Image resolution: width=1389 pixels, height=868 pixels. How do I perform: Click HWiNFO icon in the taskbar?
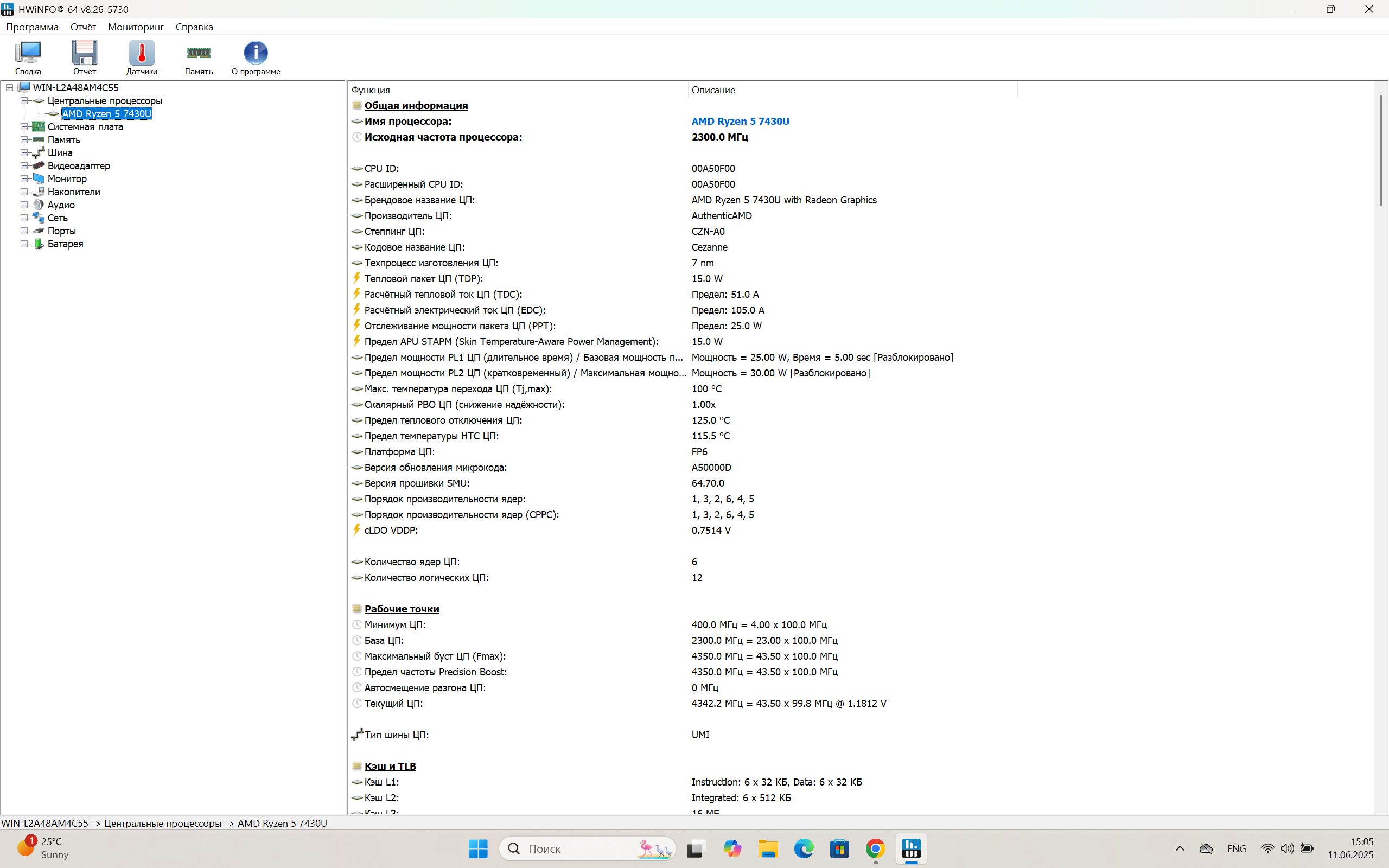(x=911, y=848)
